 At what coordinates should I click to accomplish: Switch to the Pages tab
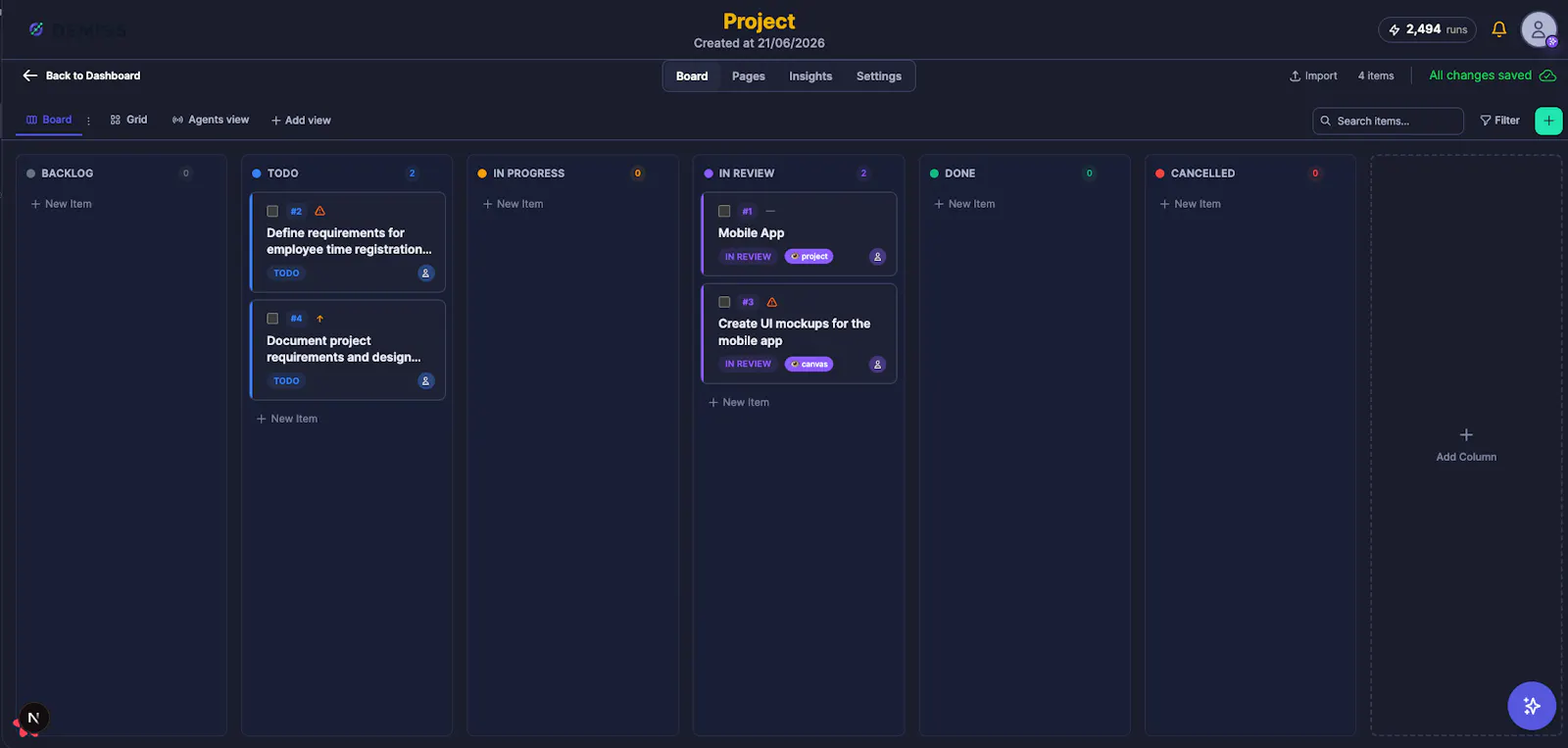tap(748, 76)
